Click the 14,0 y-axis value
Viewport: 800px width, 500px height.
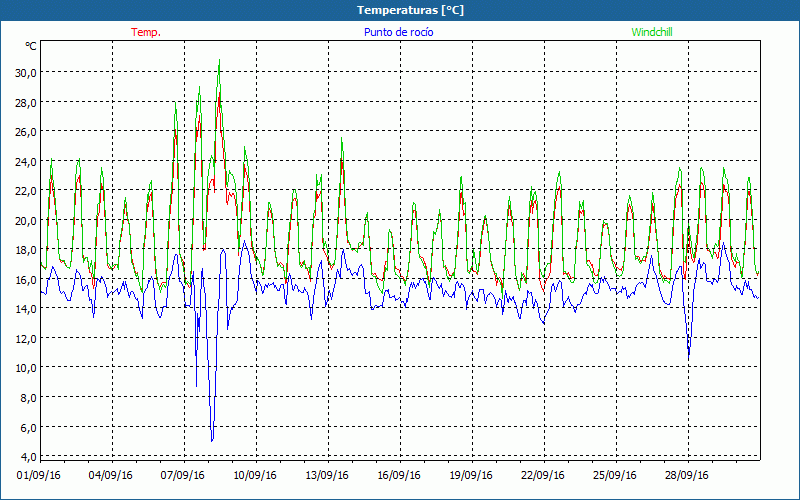click(26, 309)
